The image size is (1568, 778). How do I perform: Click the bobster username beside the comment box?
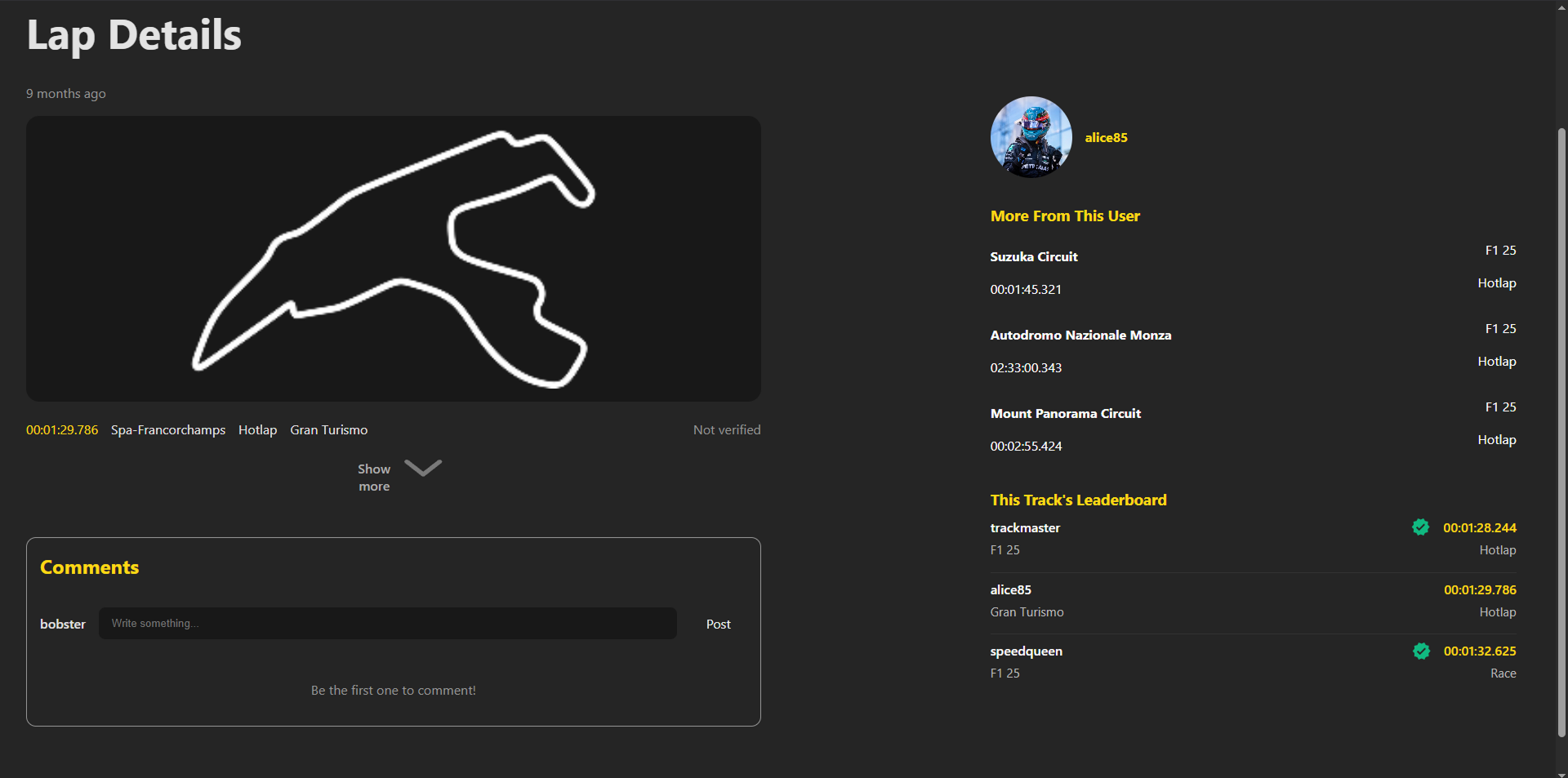(62, 624)
